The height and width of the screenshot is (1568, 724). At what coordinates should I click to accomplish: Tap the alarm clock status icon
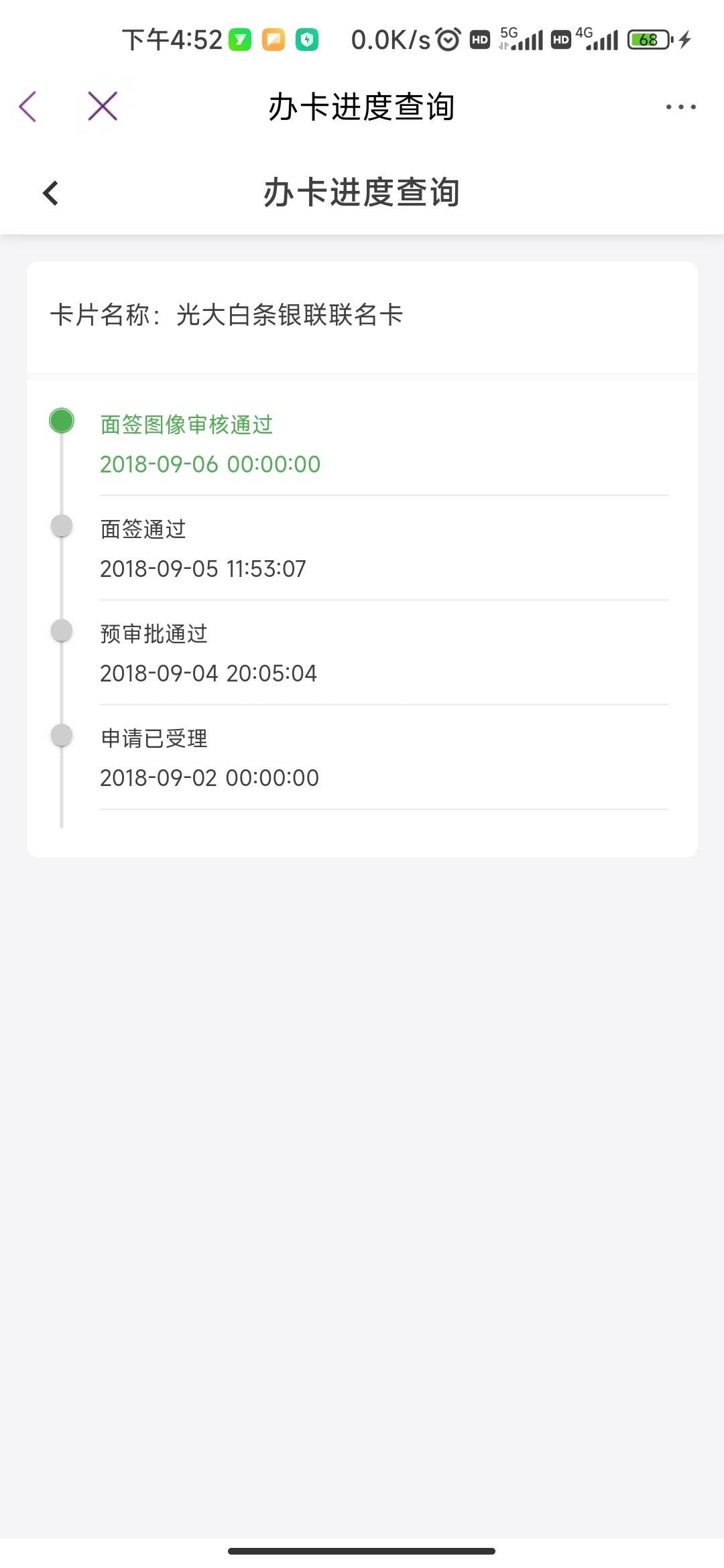pyautogui.click(x=448, y=40)
